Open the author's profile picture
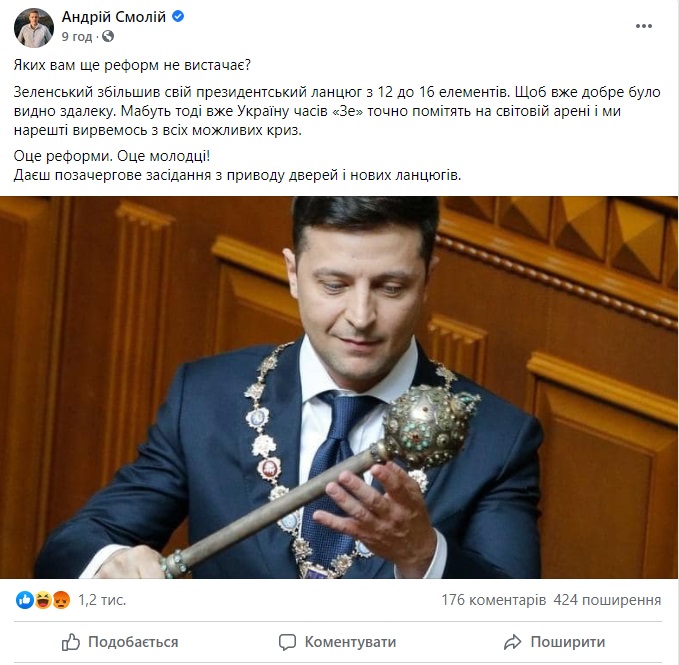This screenshot has width=679, height=665. 34,27
